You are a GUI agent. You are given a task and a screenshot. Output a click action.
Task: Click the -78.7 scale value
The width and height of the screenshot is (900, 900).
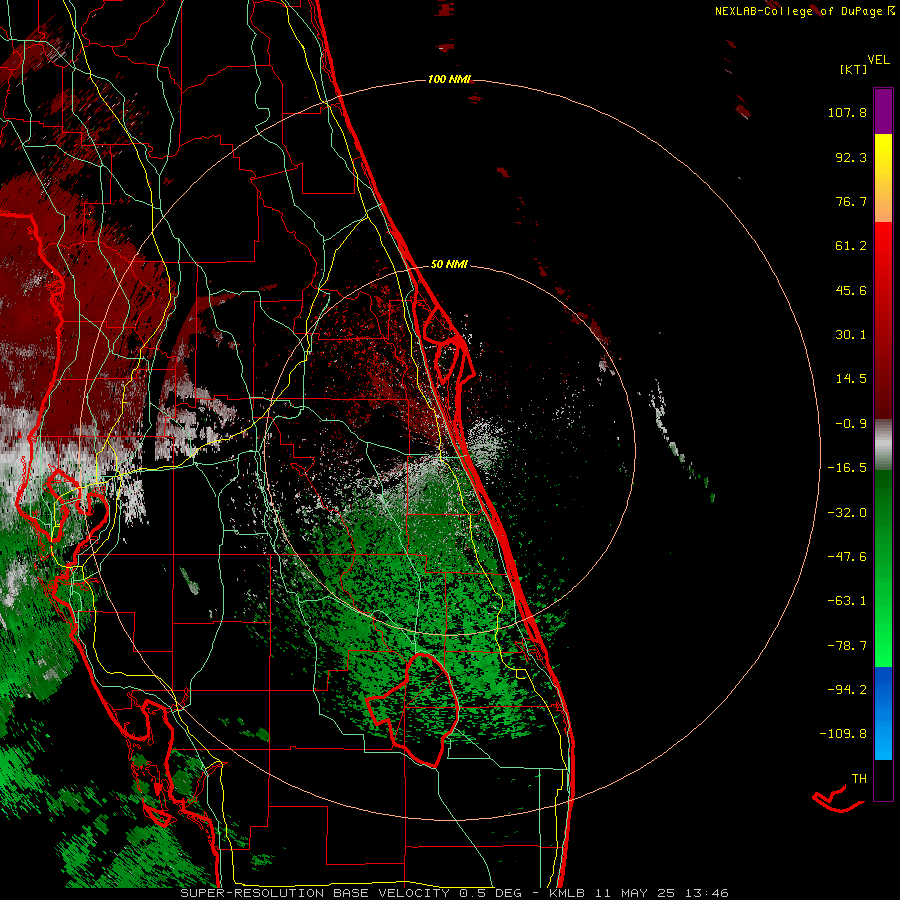pyautogui.click(x=847, y=646)
